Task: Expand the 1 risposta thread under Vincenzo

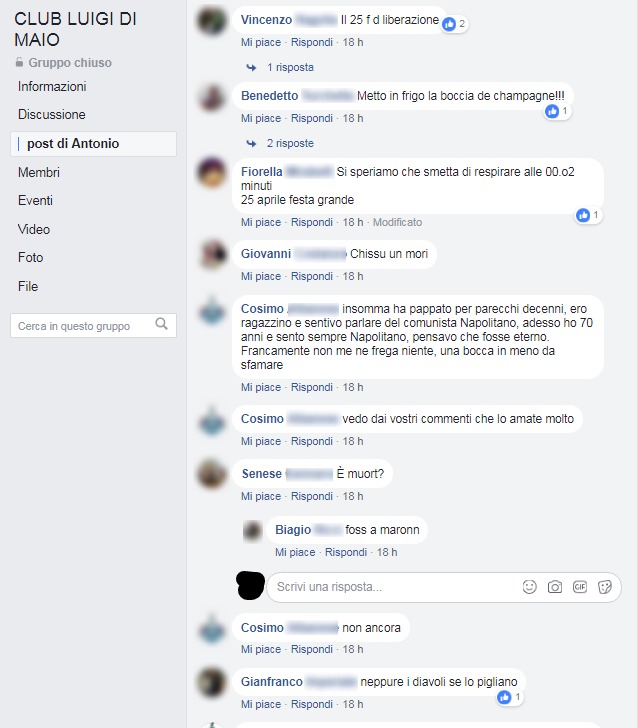Action: coord(280,67)
